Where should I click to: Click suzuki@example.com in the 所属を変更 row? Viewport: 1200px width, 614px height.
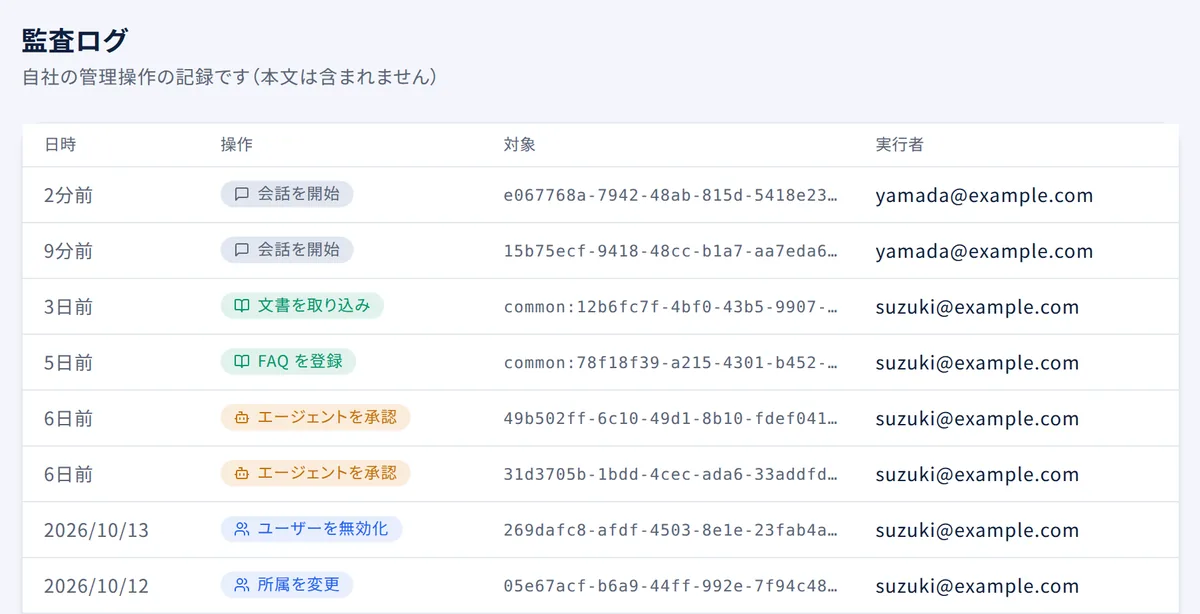[978, 586]
